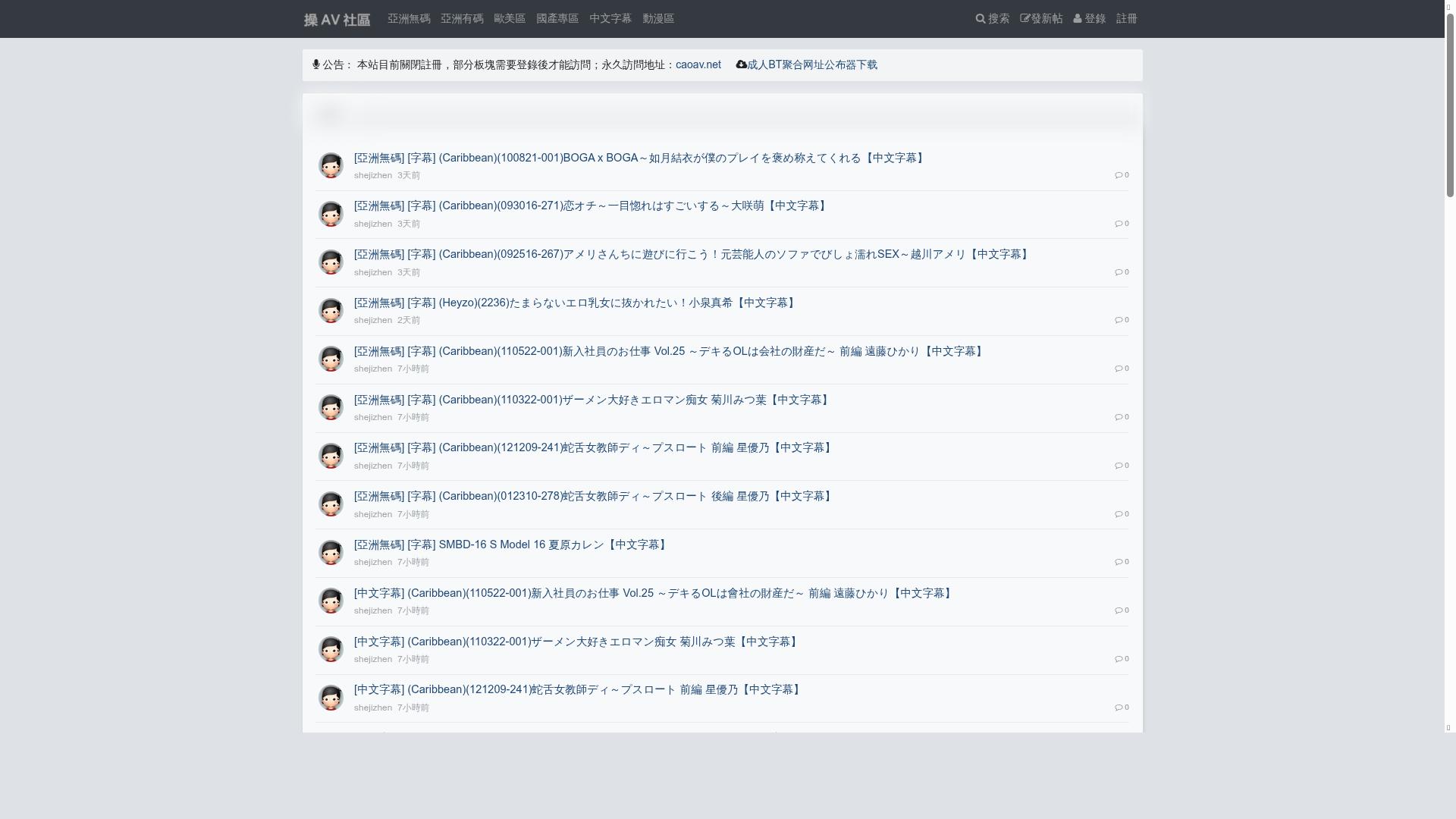This screenshot has height=819, width=1456.
Task: Click the cloud download icon in the announcement
Action: [741, 64]
